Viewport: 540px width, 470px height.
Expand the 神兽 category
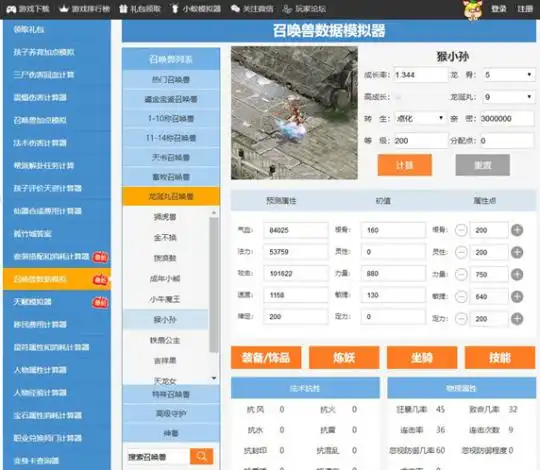[171, 433]
